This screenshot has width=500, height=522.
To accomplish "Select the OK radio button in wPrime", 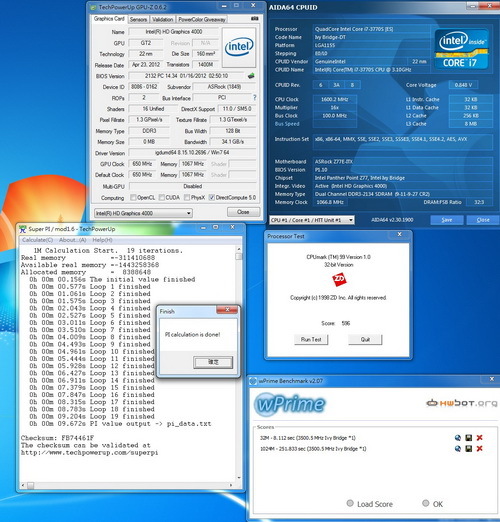I will pos(425,503).
